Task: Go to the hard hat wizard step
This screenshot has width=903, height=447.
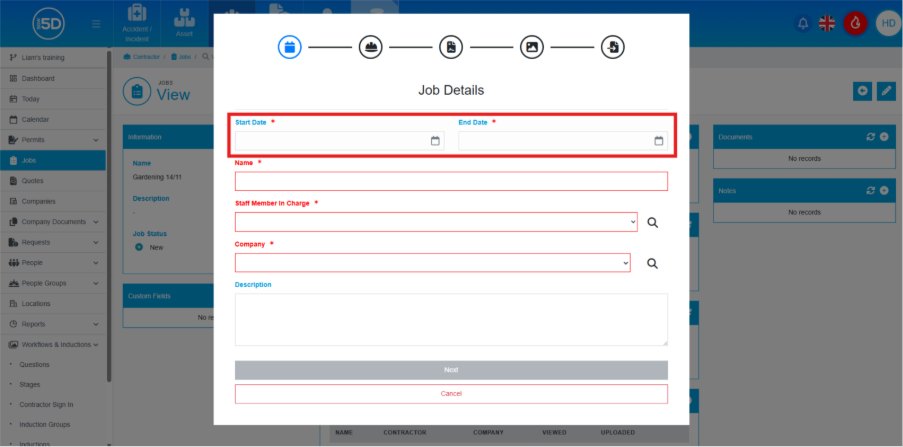Action: point(370,47)
